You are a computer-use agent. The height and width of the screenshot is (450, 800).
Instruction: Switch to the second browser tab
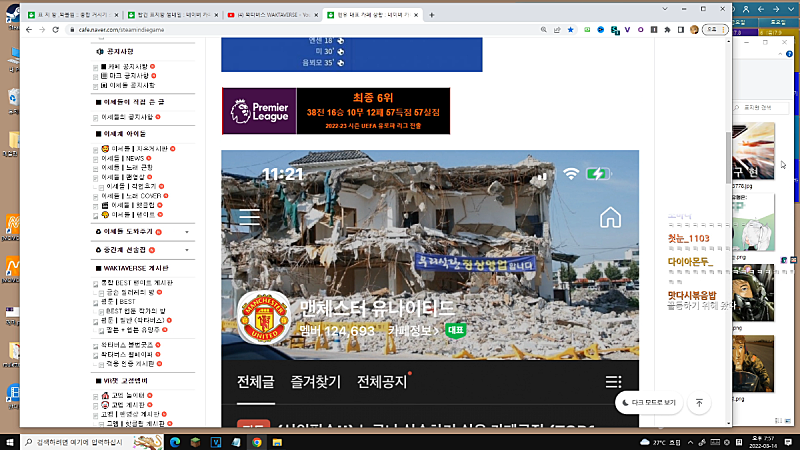point(172,15)
